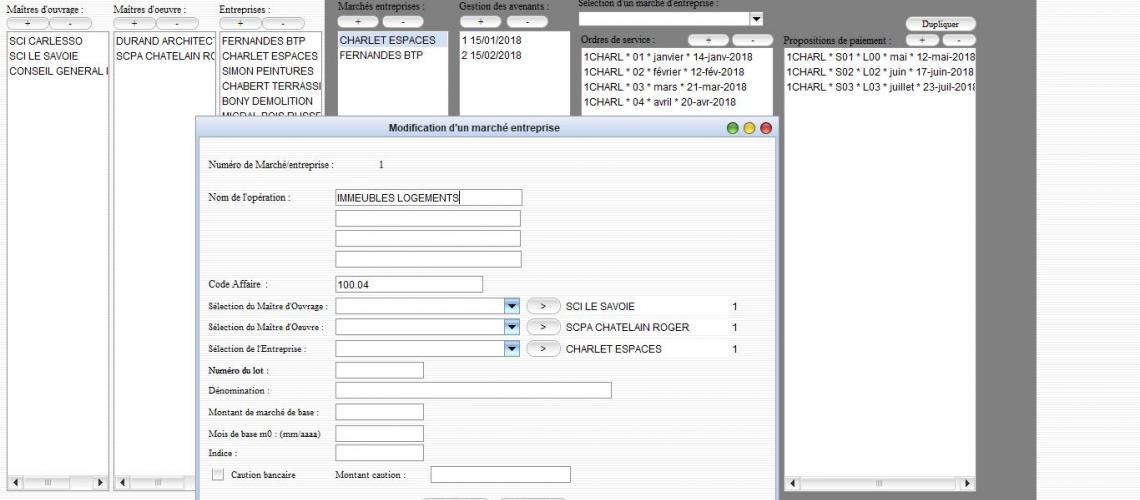Focus the Montant de marché de base field

tap(380, 412)
